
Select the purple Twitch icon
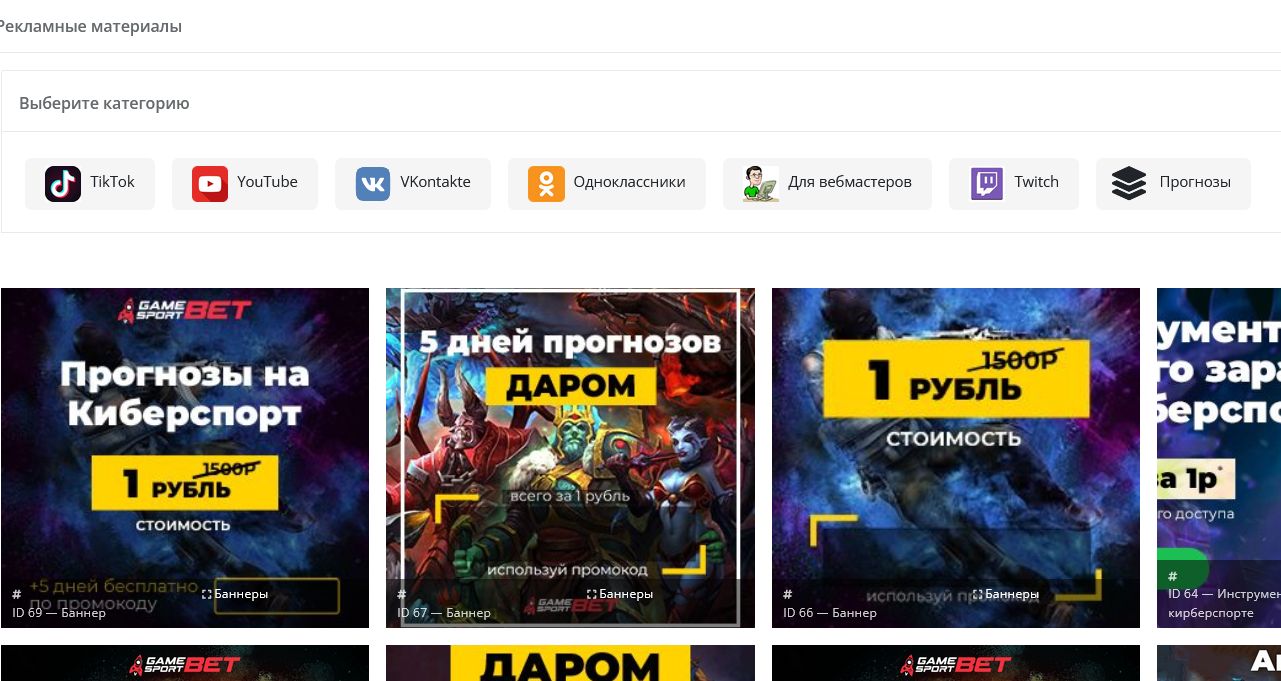click(x=987, y=184)
